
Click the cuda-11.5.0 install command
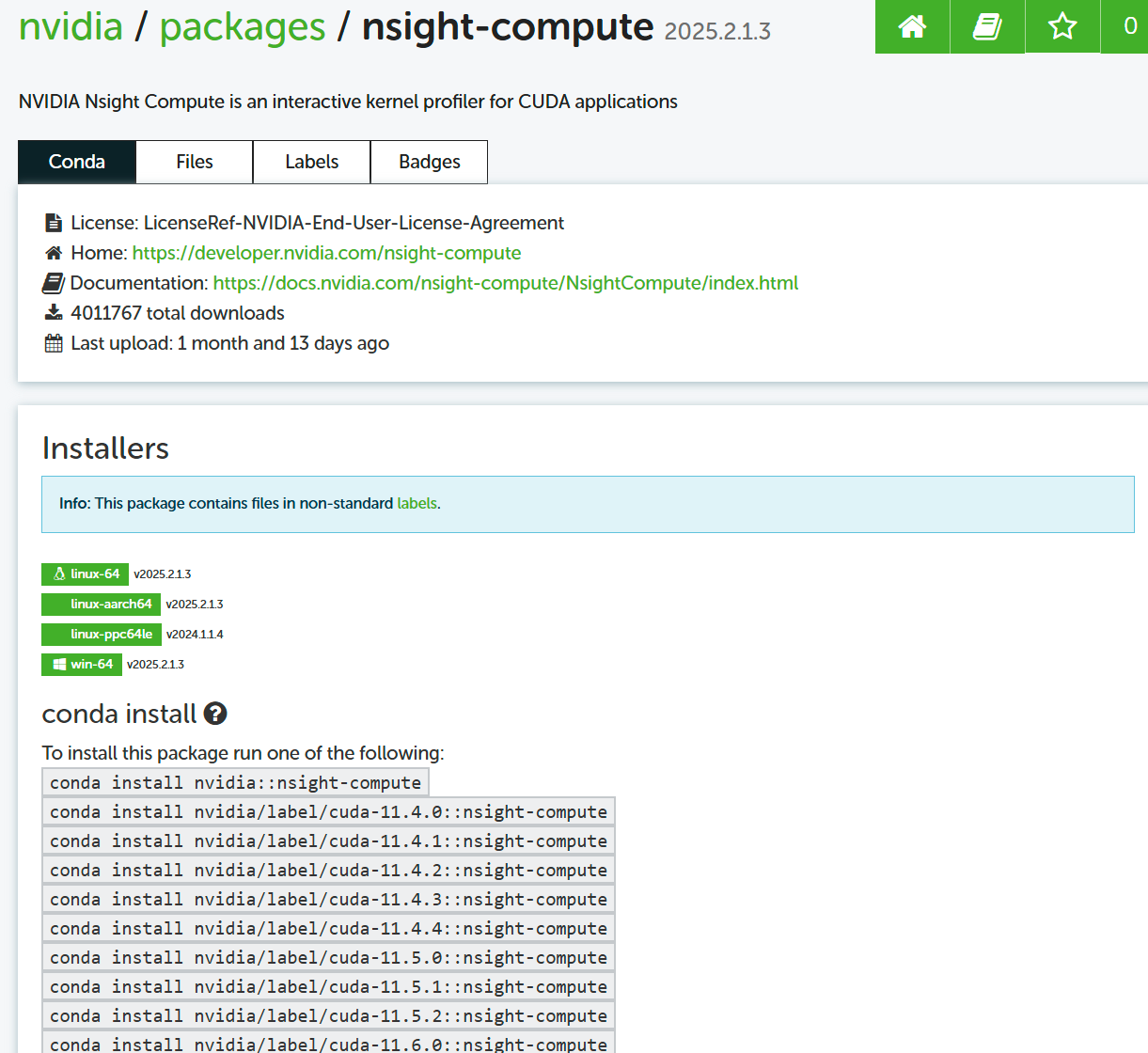click(x=329, y=957)
